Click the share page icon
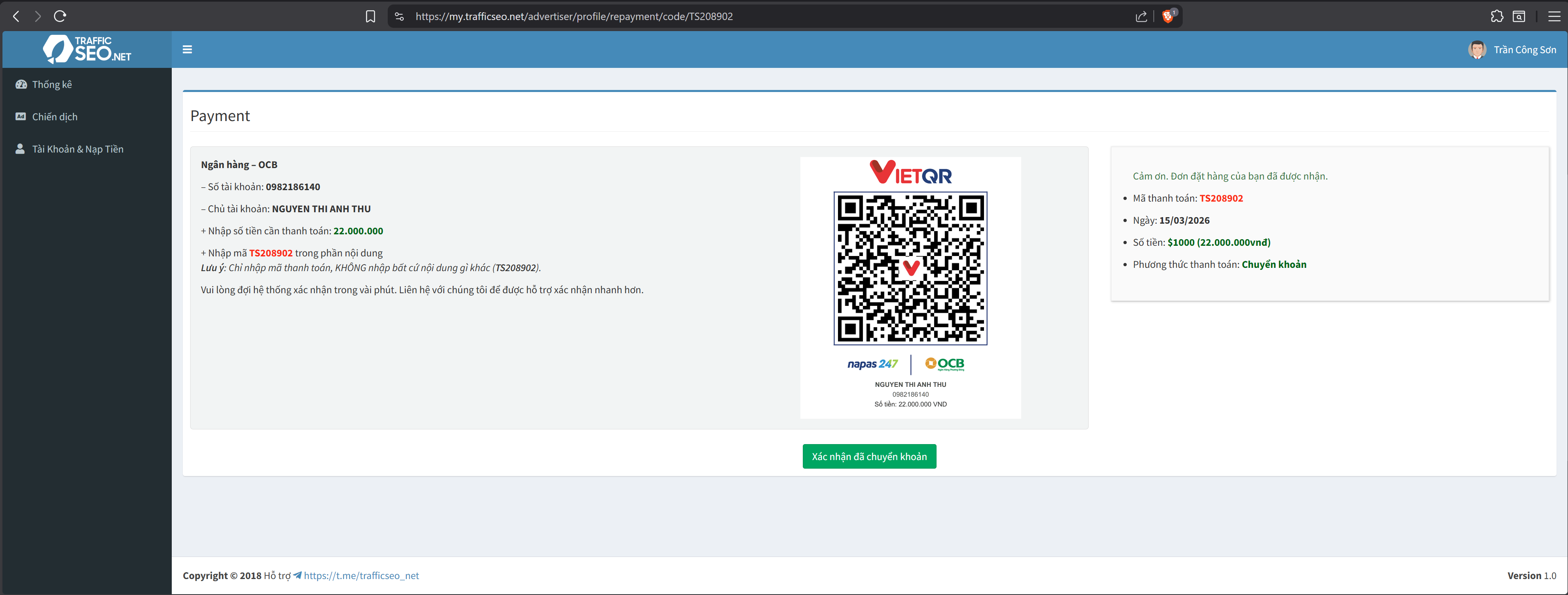1568x595 pixels. point(1141,16)
